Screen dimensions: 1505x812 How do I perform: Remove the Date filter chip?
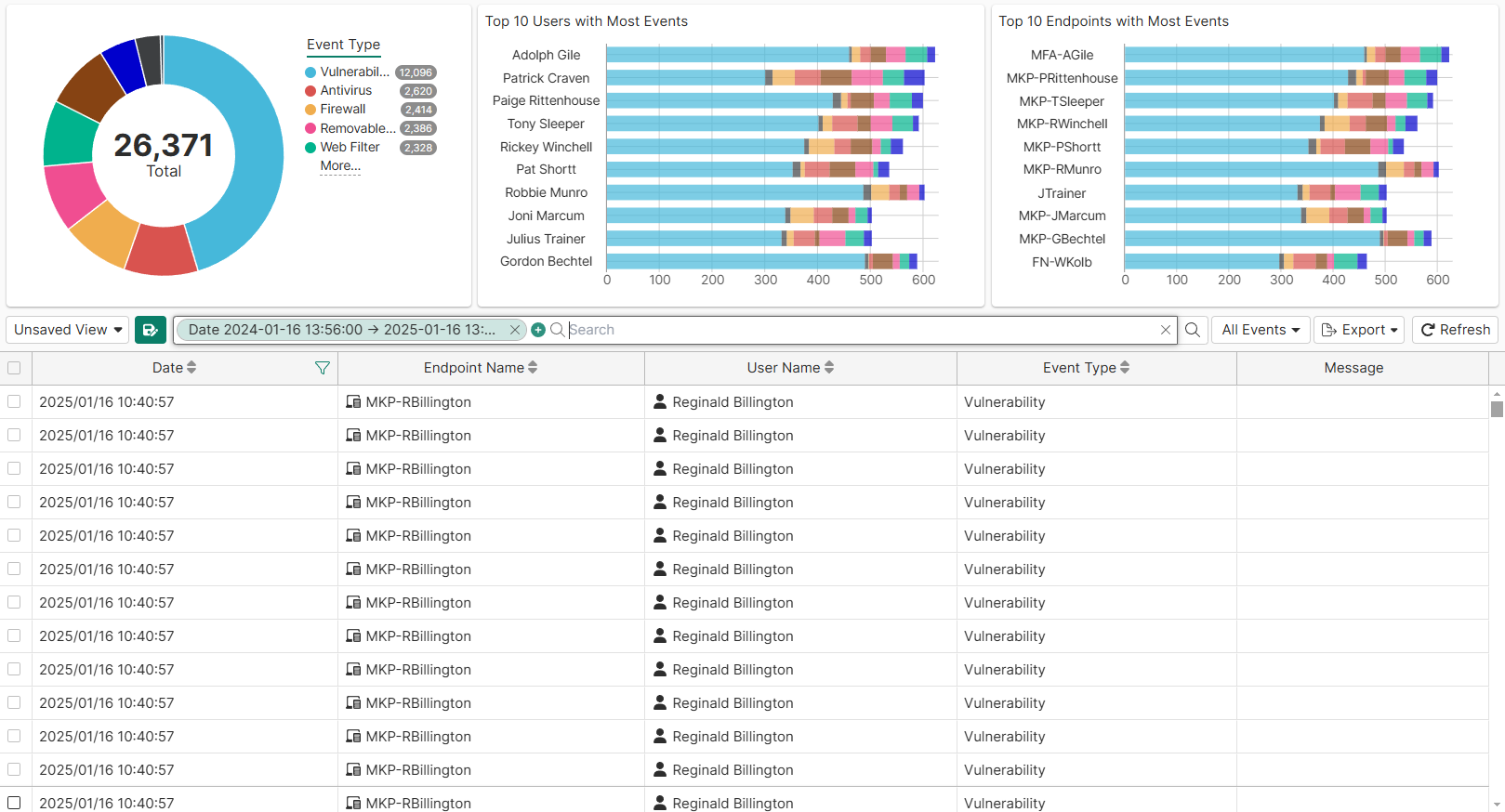coord(515,330)
